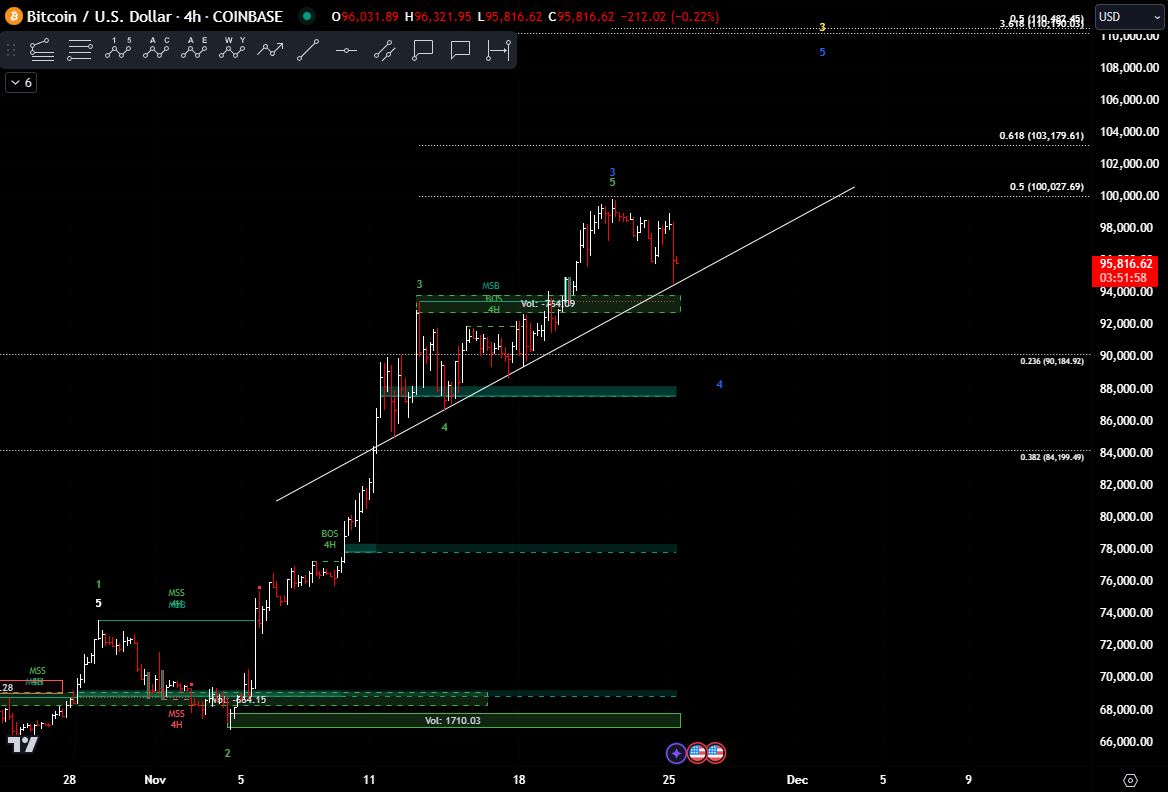Screen dimensions: 1168x792
Task: Select the Trend-Based Fib Extension tool
Action: [x=42, y=51]
